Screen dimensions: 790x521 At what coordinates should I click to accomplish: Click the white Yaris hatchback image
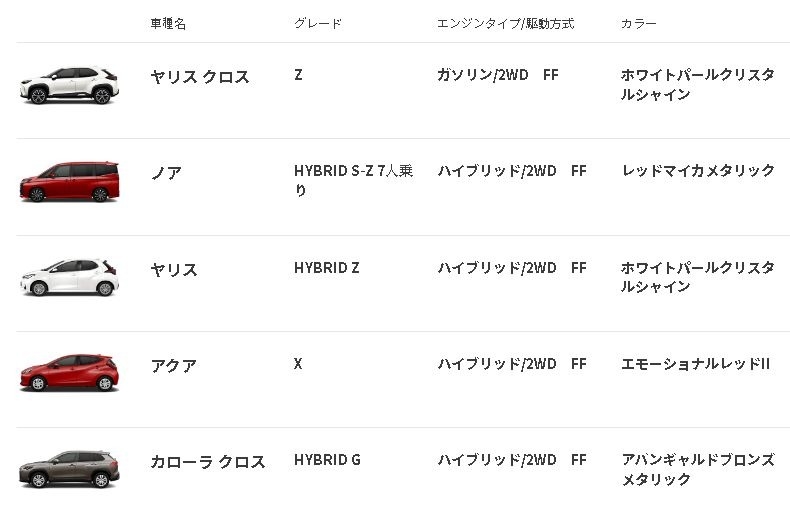point(70,277)
